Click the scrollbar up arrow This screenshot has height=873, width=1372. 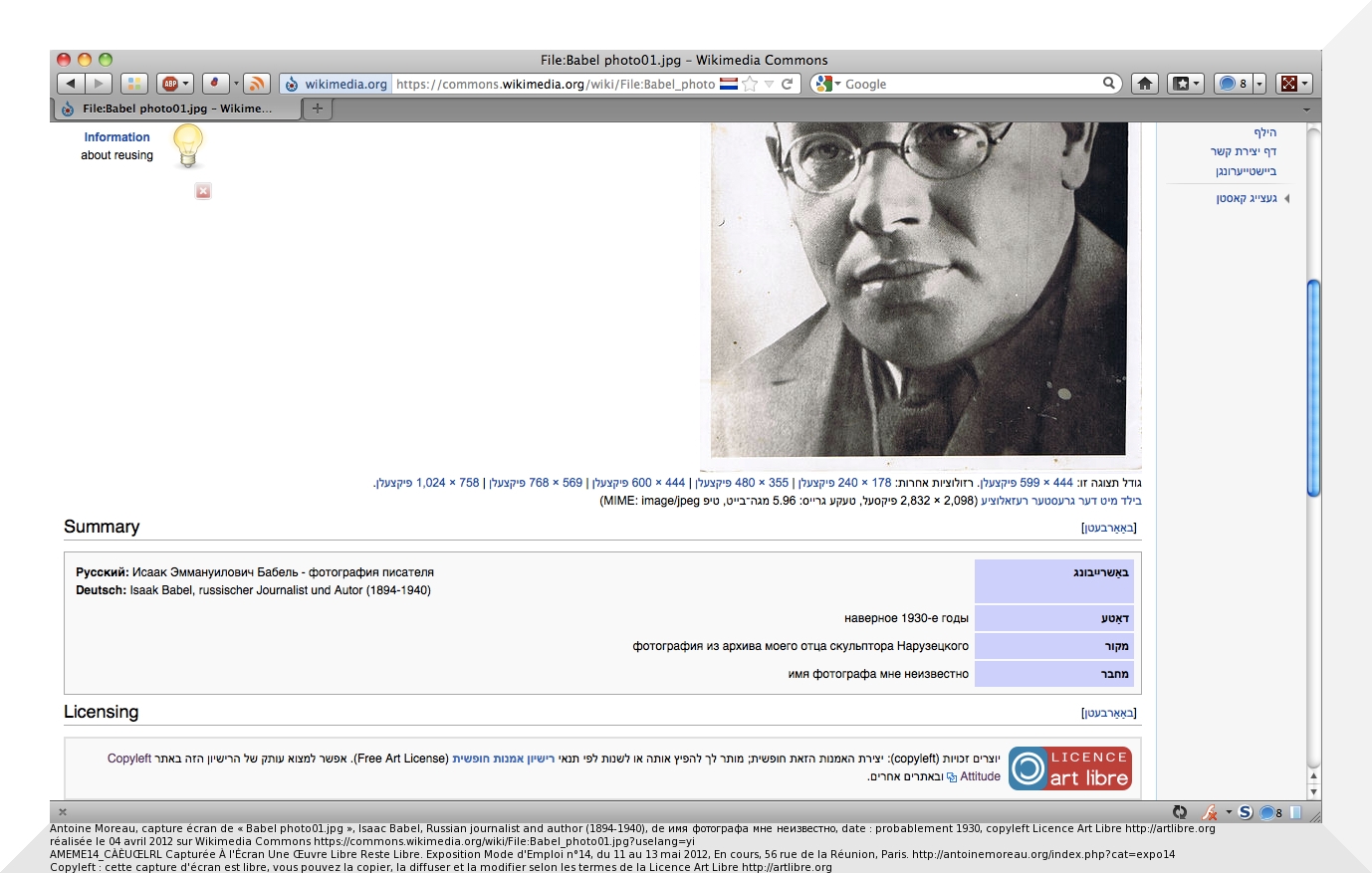(x=1313, y=776)
